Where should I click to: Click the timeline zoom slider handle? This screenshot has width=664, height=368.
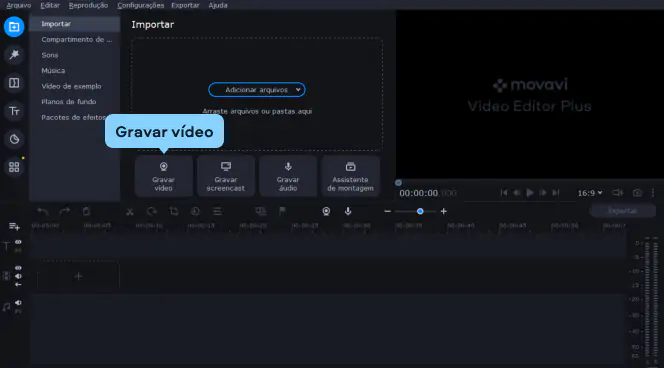coord(420,211)
